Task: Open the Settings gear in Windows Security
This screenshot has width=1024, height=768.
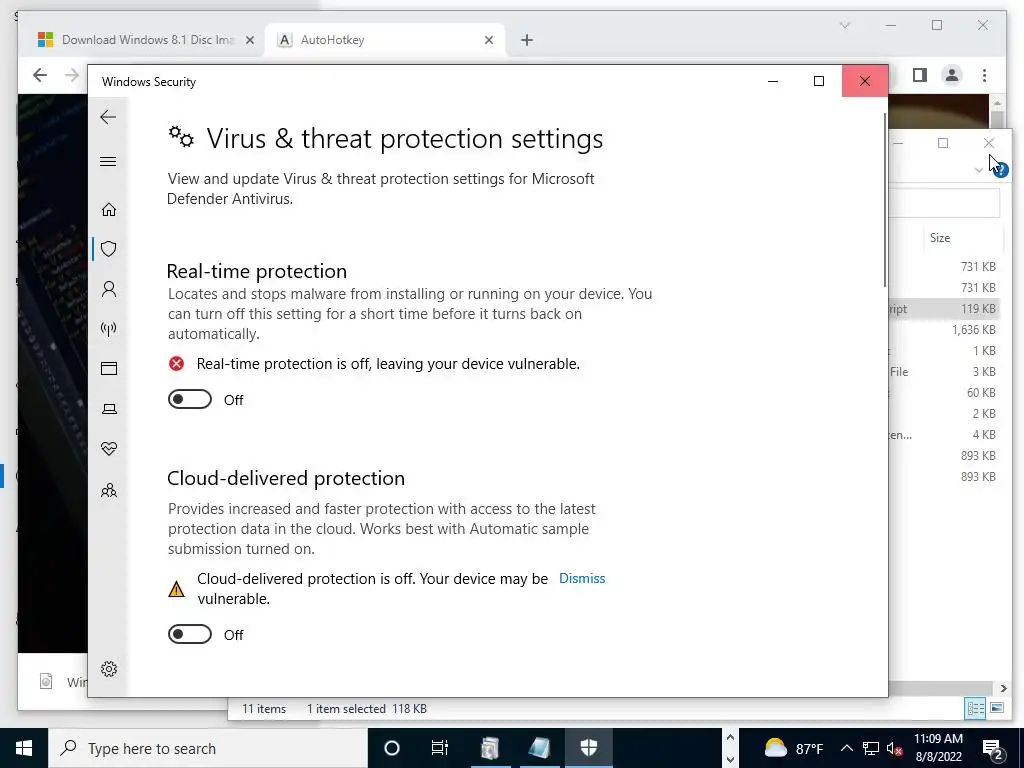Action: click(108, 669)
